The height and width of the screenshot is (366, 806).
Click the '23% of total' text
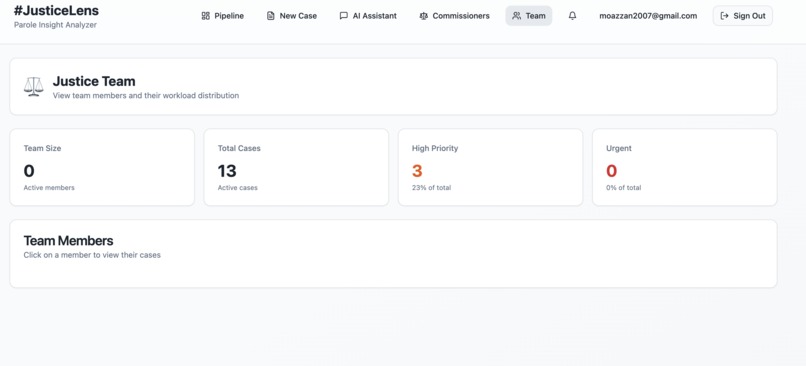click(431, 188)
